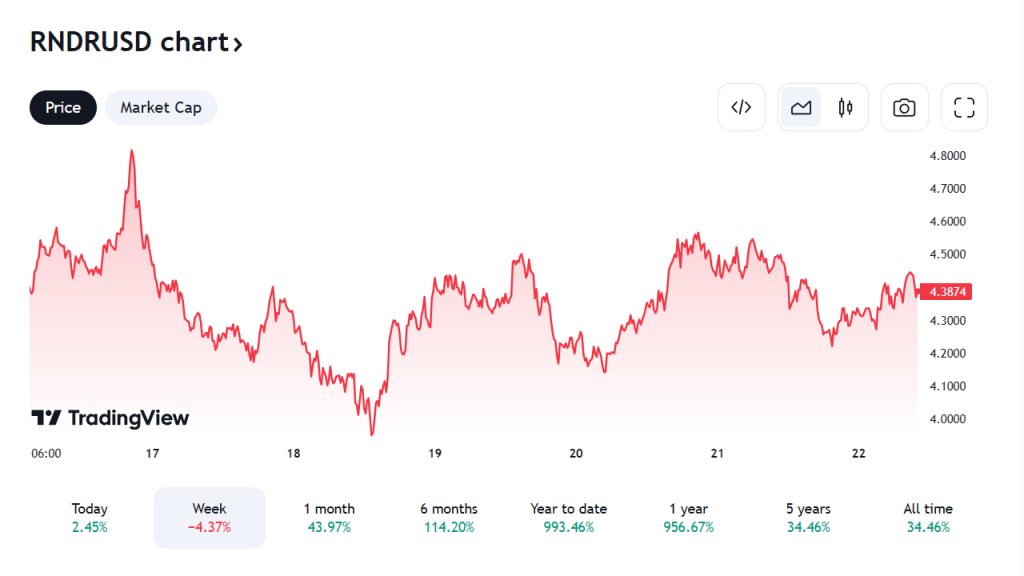The image size is (1024, 576).
Task: Switch to All time range
Action: point(928,517)
